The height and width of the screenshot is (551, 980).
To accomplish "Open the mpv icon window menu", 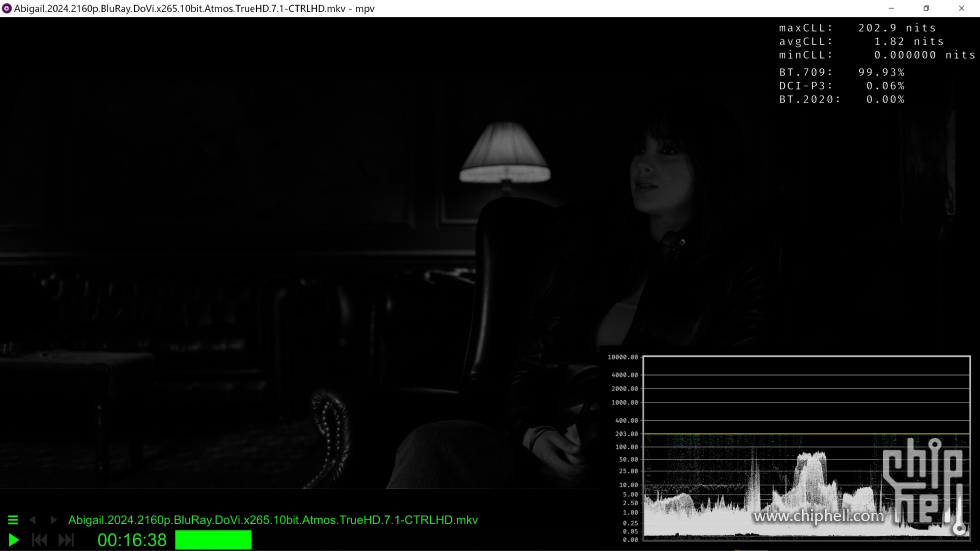I will pos(7,8).
